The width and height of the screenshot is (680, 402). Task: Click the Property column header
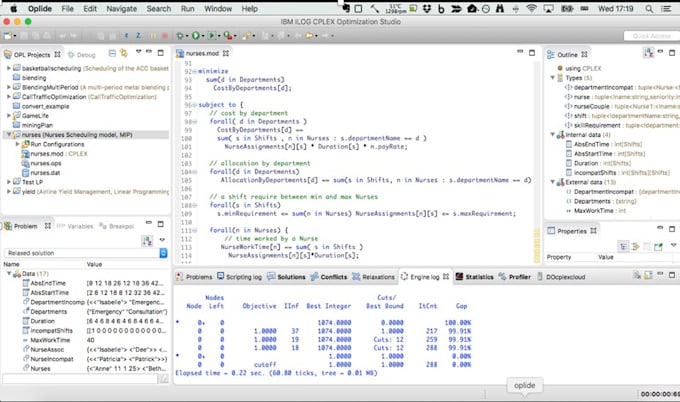[559, 257]
